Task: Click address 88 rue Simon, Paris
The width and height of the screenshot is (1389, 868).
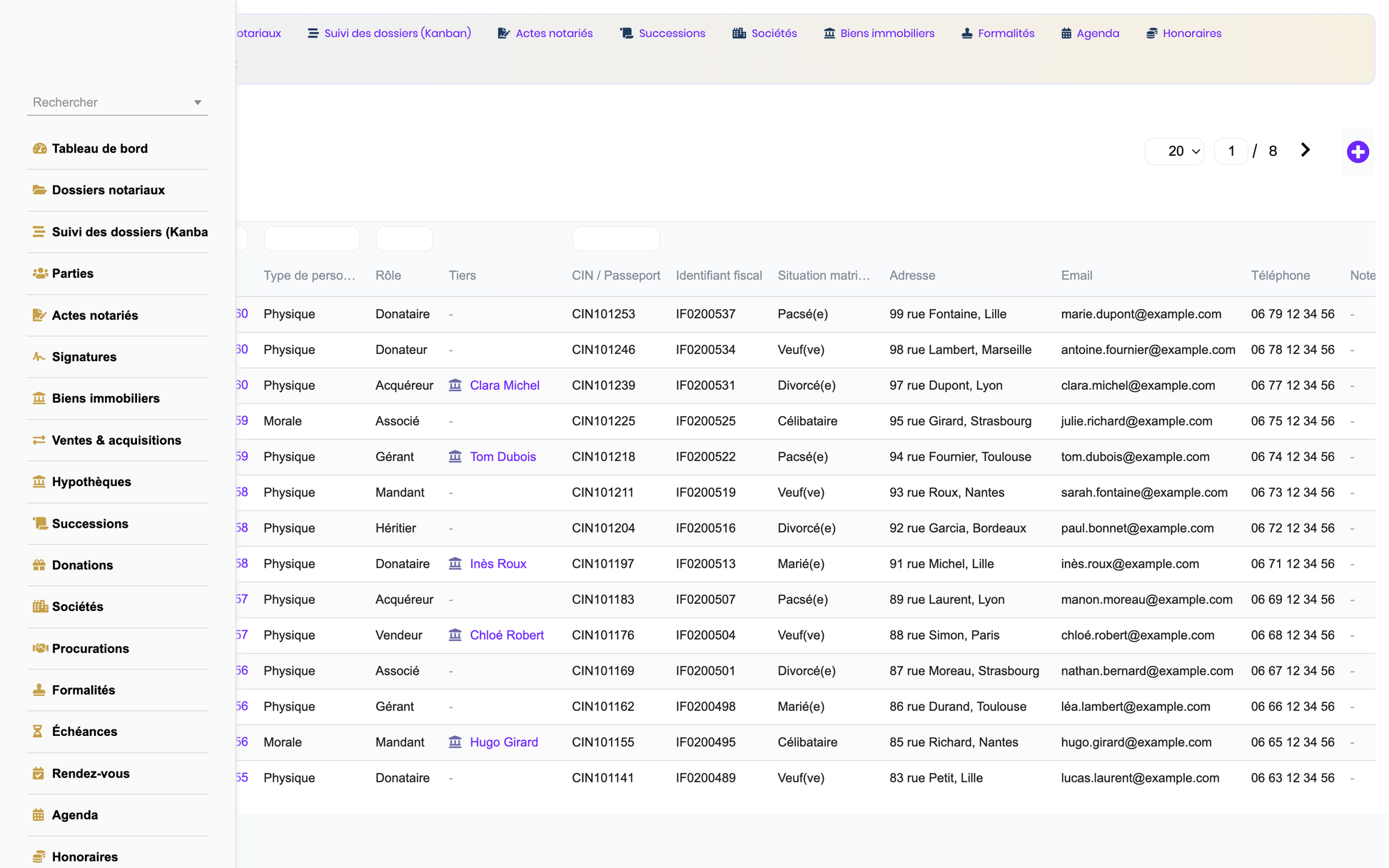Action: pyautogui.click(x=944, y=635)
